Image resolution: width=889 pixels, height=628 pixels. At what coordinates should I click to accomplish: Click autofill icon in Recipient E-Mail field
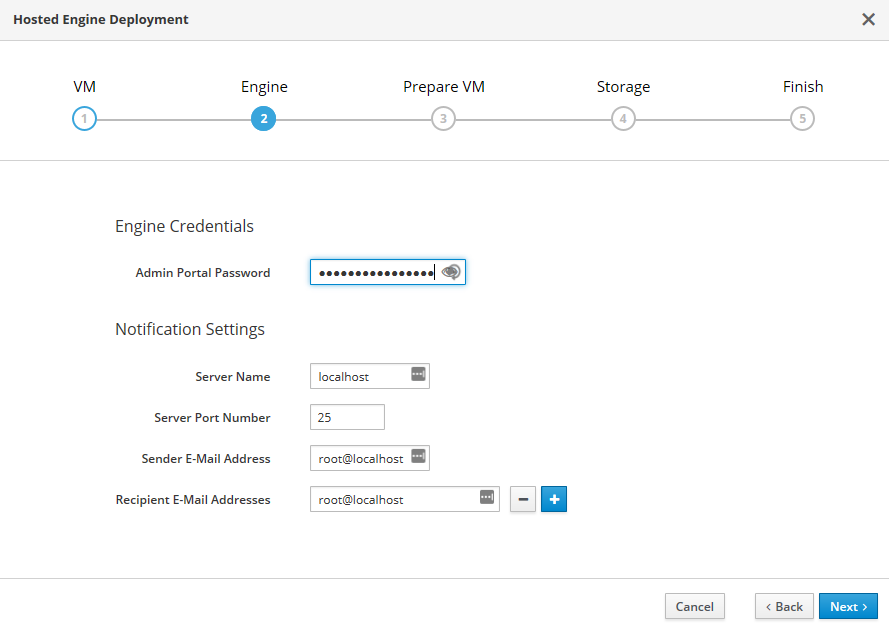pyautogui.click(x=487, y=497)
